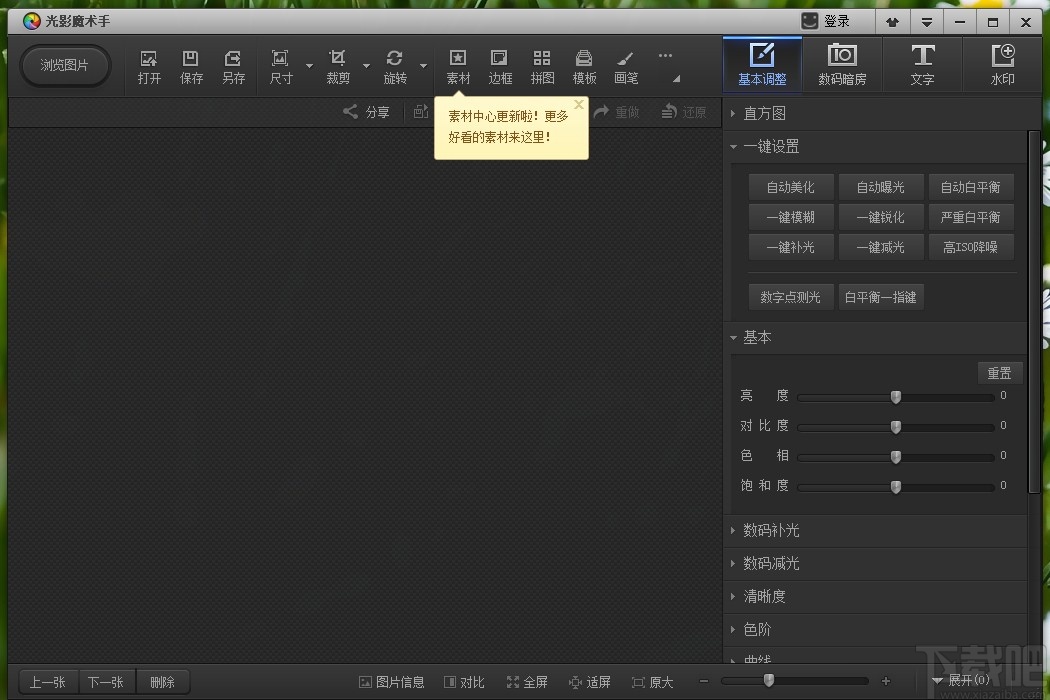Click the 自动曝光 button
Viewport: 1050px width, 700px height.
coord(881,187)
